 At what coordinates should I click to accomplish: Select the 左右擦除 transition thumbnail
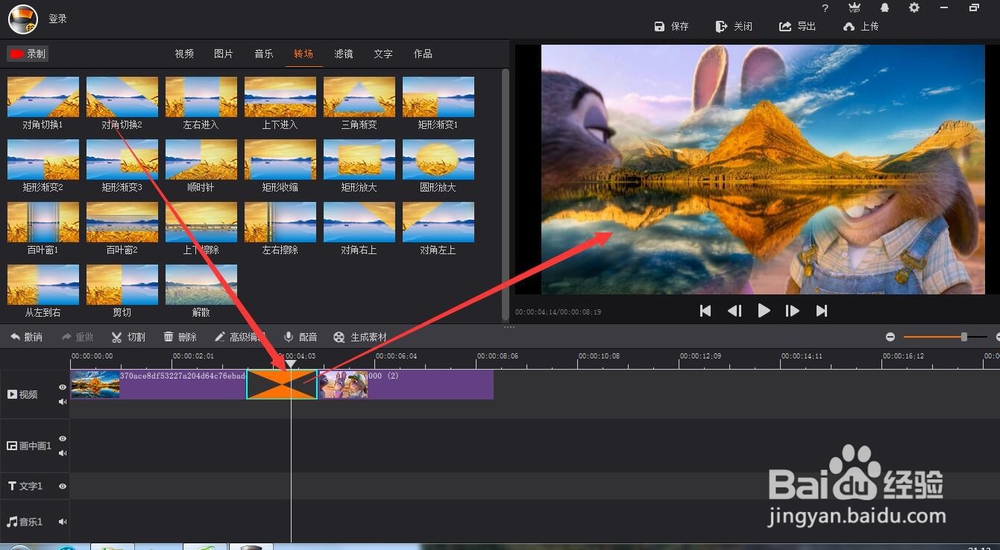(x=280, y=222)
